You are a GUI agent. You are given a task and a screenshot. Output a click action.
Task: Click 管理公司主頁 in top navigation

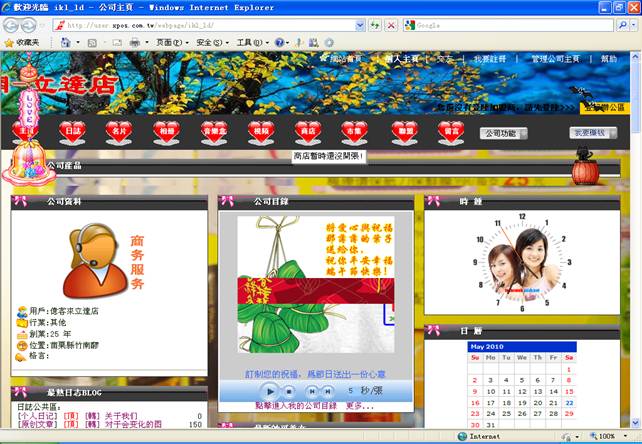(555, 60)
